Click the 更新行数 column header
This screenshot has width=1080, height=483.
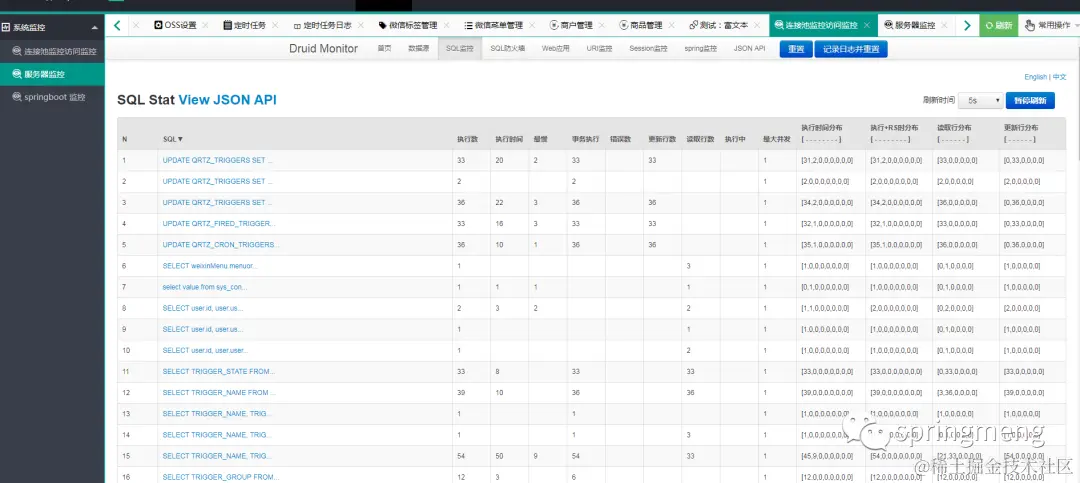[x=662, y=138]
